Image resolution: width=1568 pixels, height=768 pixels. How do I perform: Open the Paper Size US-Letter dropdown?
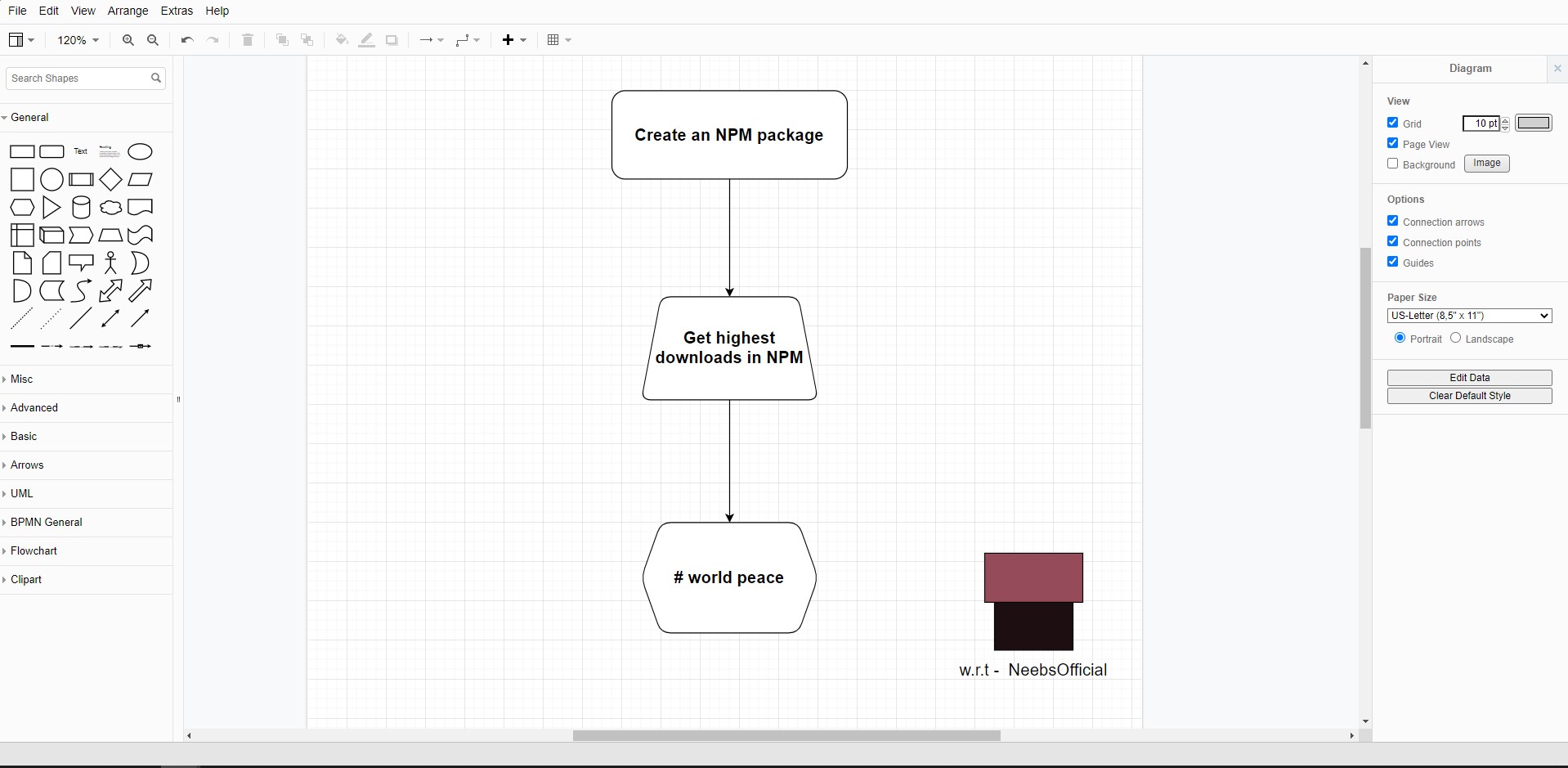pos(1469,316)
